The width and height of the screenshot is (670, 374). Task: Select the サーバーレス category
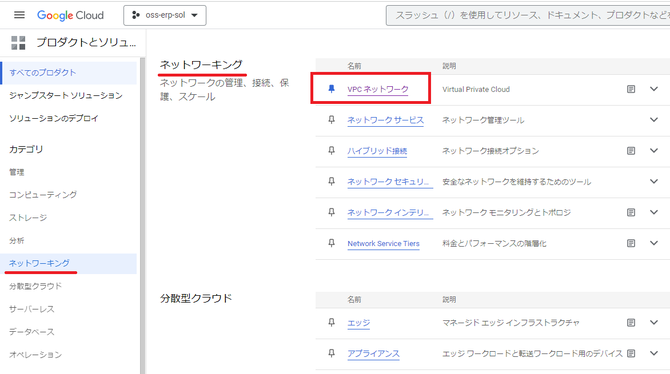click(32, 309)
